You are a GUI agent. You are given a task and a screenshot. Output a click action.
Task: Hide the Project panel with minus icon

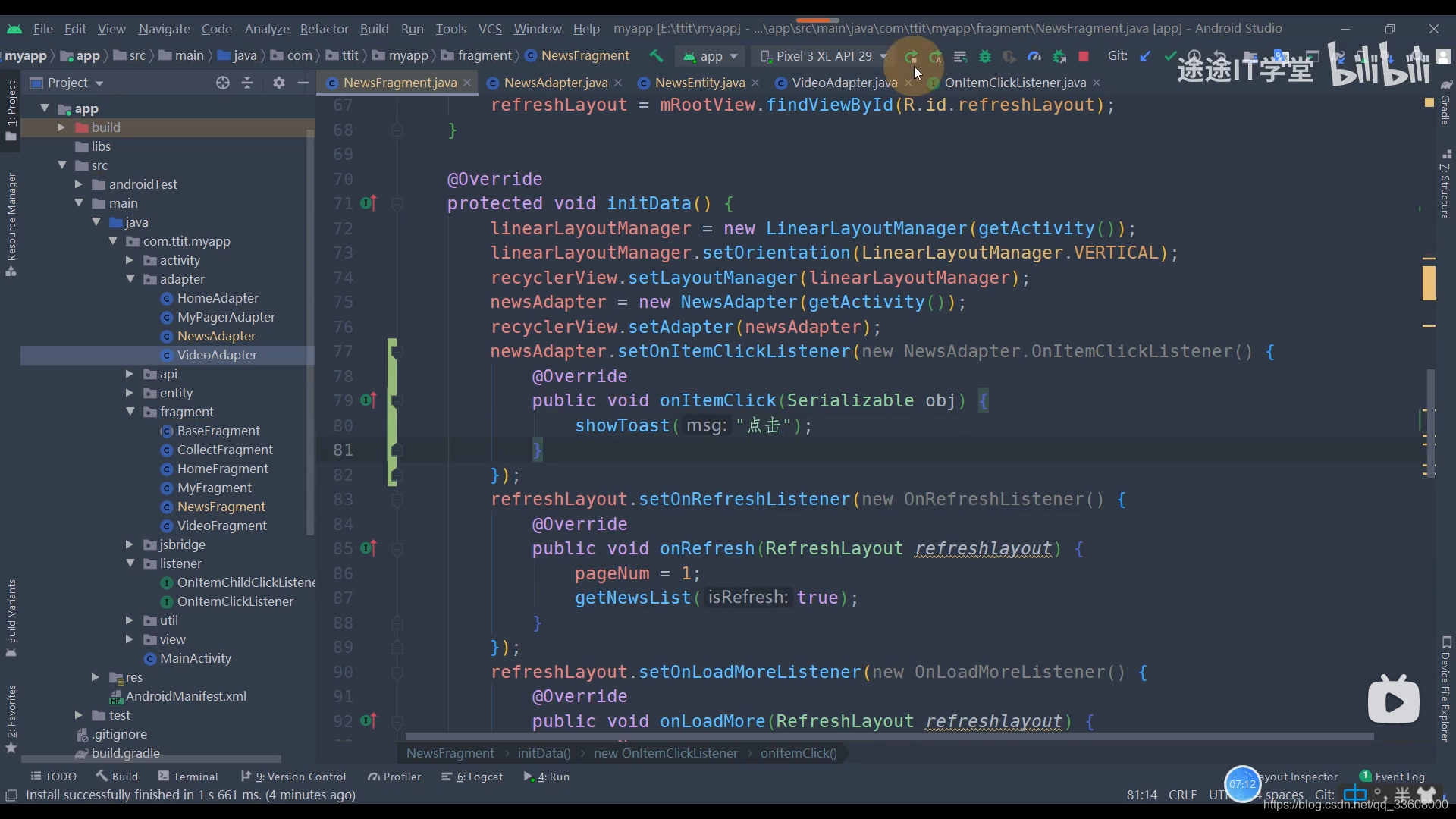point(303,83)
